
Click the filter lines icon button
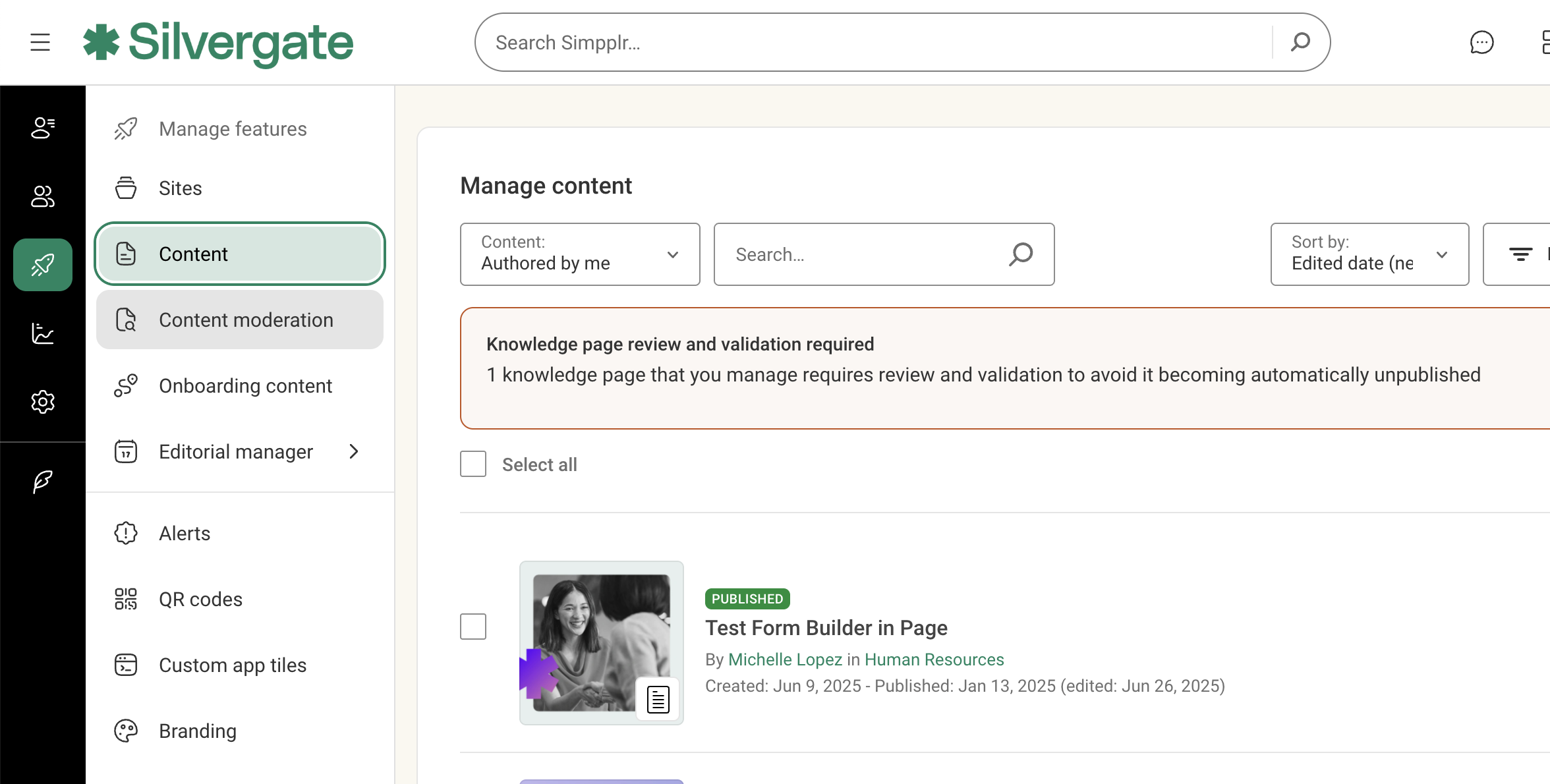coord(1520,254)
